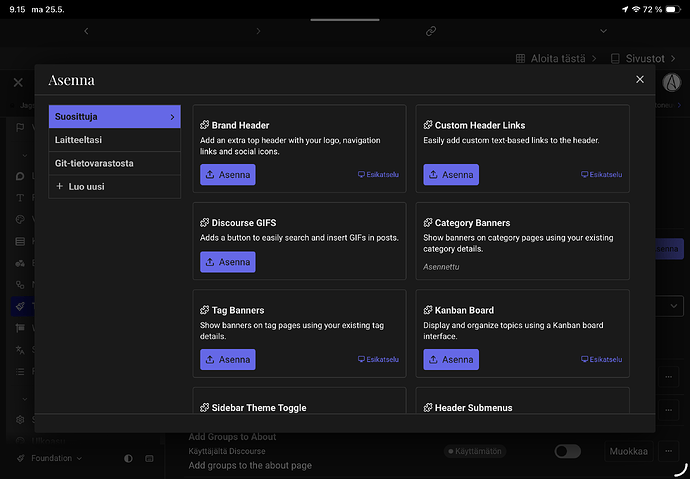
Task: Click the Discourse GIFS puzzle icon
Action: [x=204, y=223]
